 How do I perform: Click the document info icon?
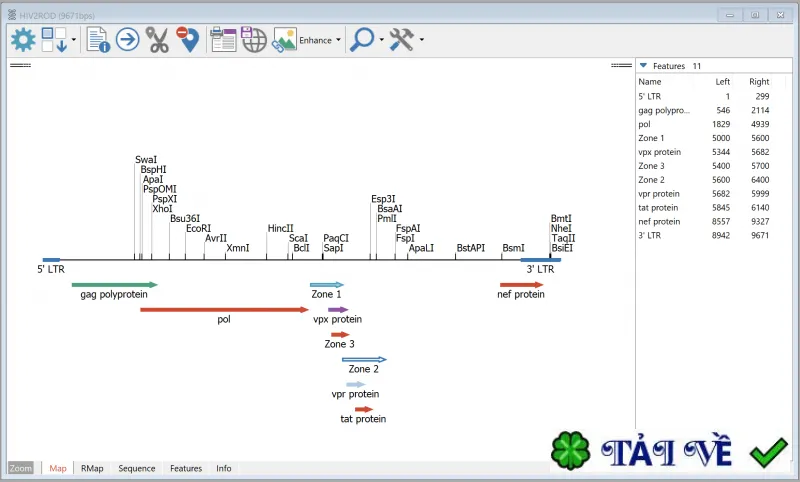[x=98, y=40]
